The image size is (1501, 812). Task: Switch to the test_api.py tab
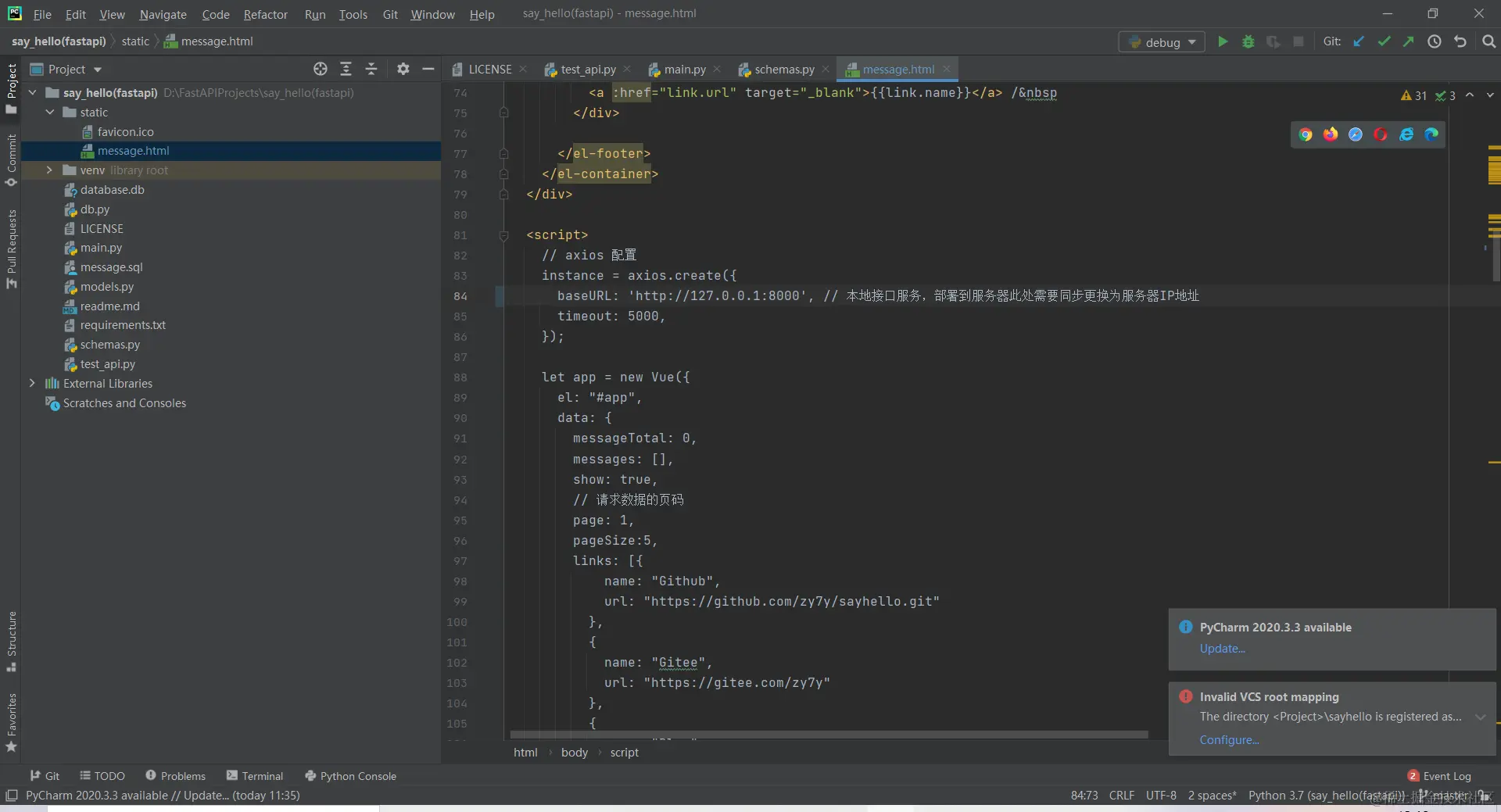[588, 70]
